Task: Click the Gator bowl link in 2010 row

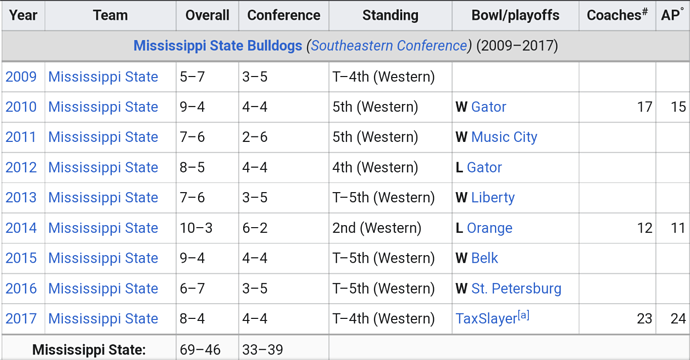Action: point(488,107)
